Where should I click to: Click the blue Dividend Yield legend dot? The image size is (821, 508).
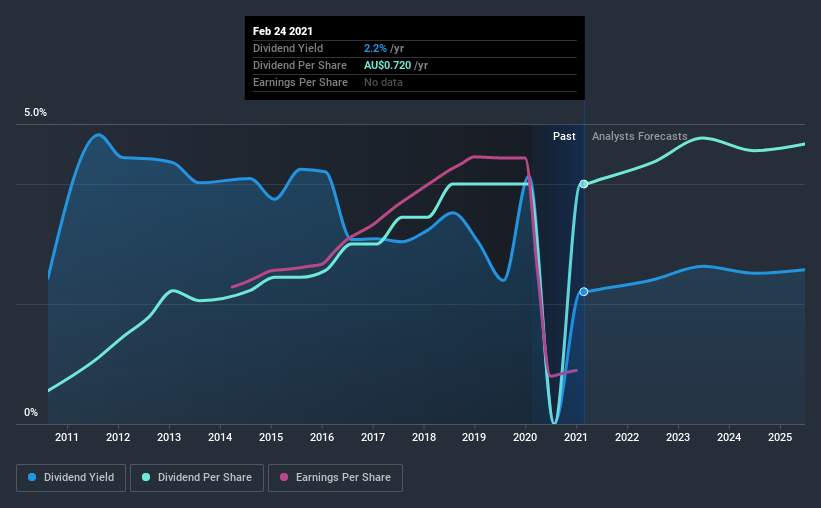pos(32,477)
